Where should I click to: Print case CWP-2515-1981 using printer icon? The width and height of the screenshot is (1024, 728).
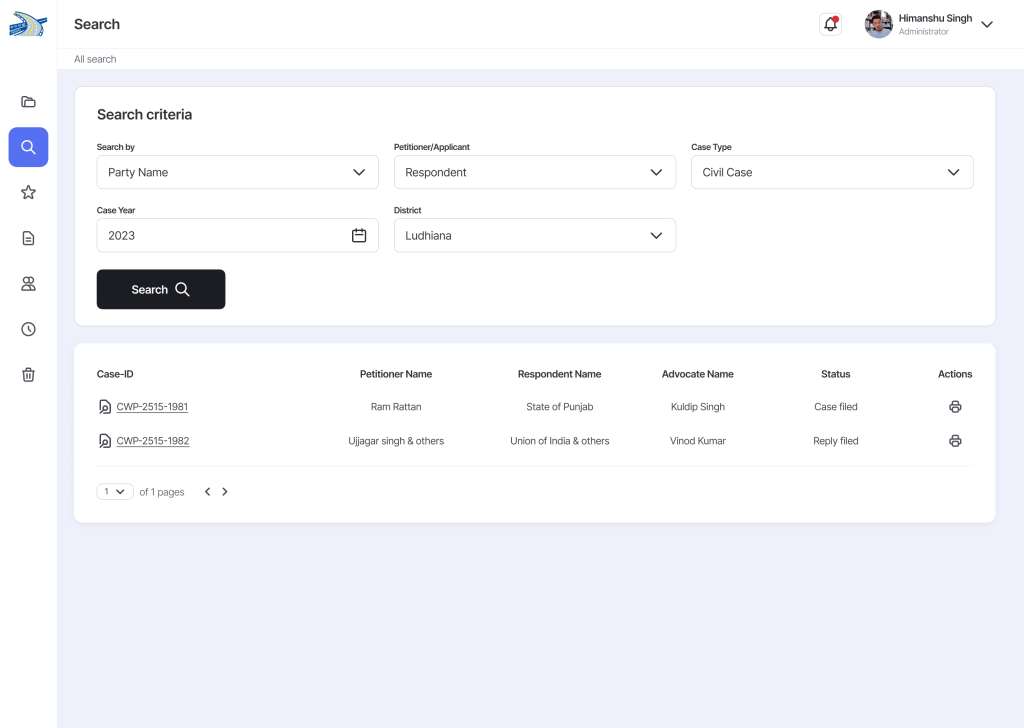[x=955, y=407]
